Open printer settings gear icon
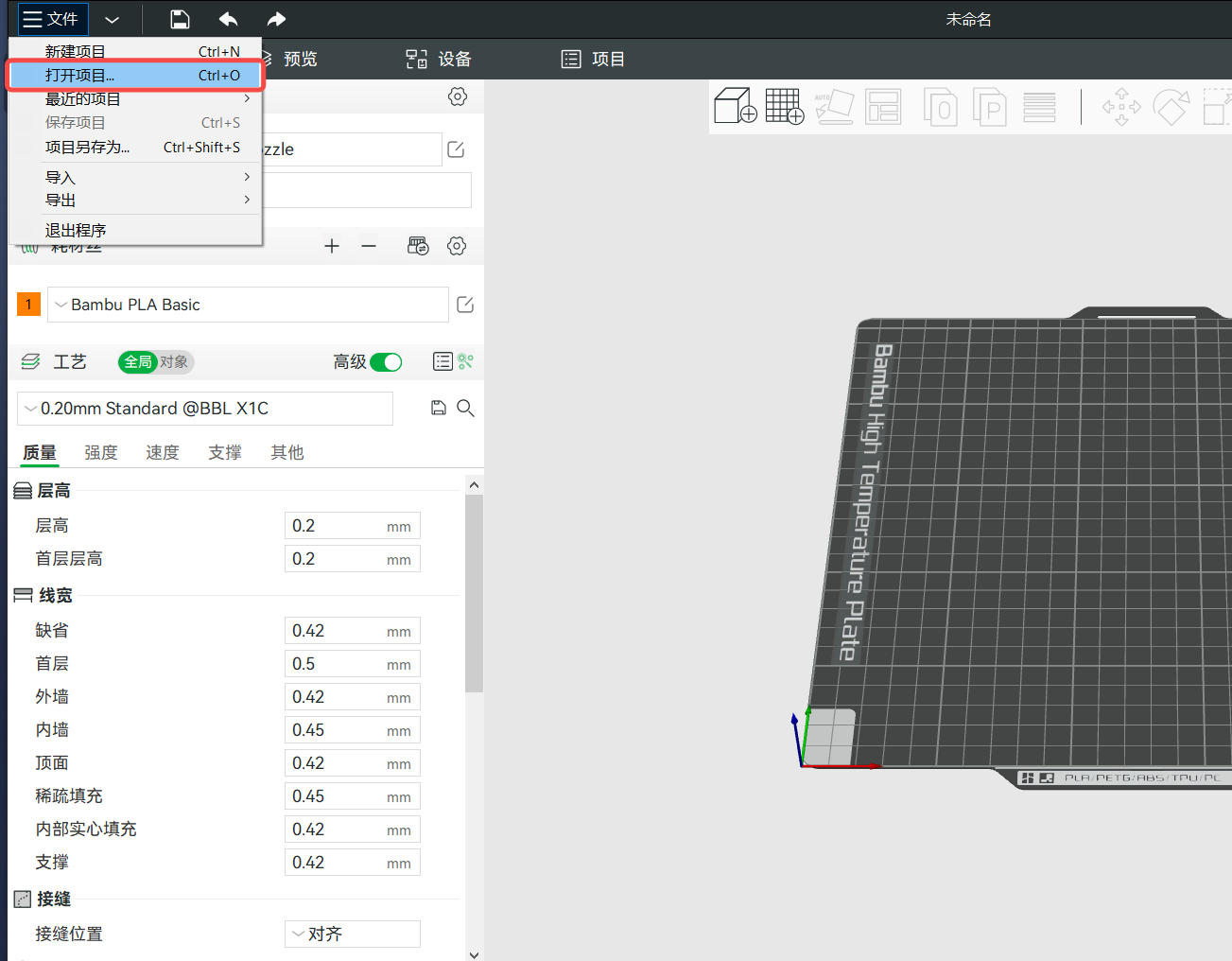The image size is (1232, 961). (458, 96)
